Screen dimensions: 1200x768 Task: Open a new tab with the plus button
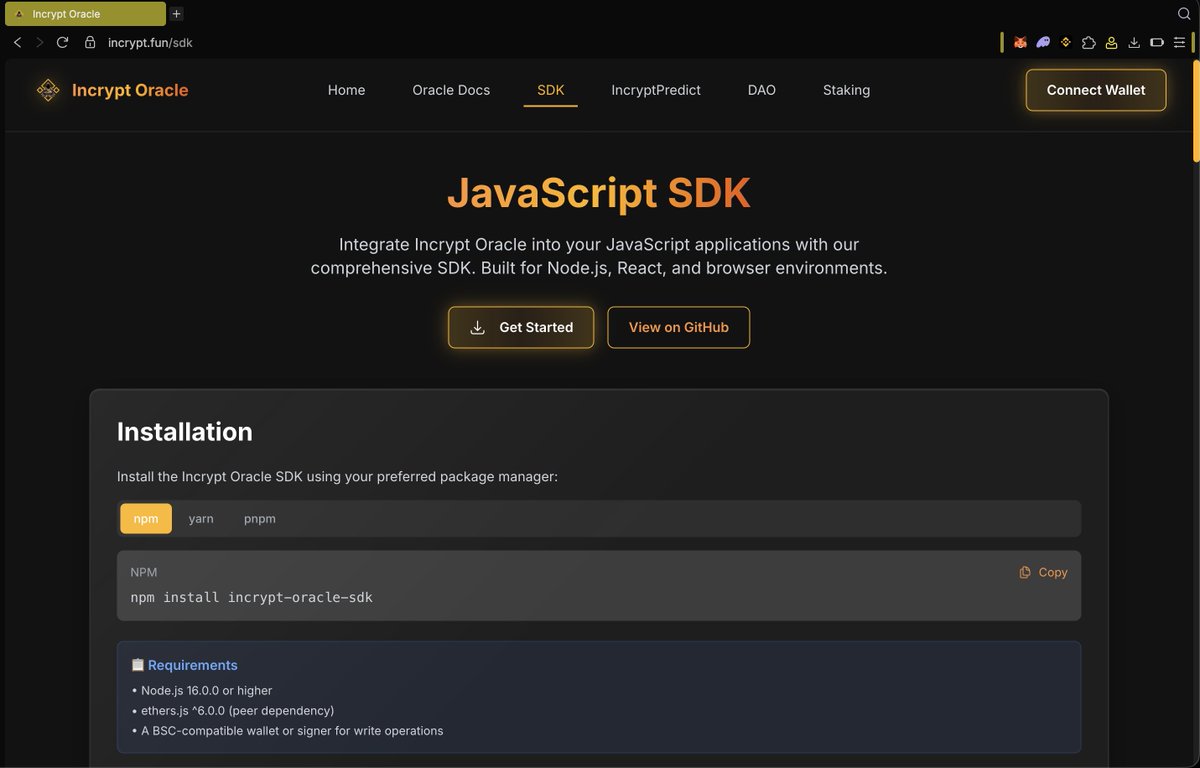[x=177, y=14]
